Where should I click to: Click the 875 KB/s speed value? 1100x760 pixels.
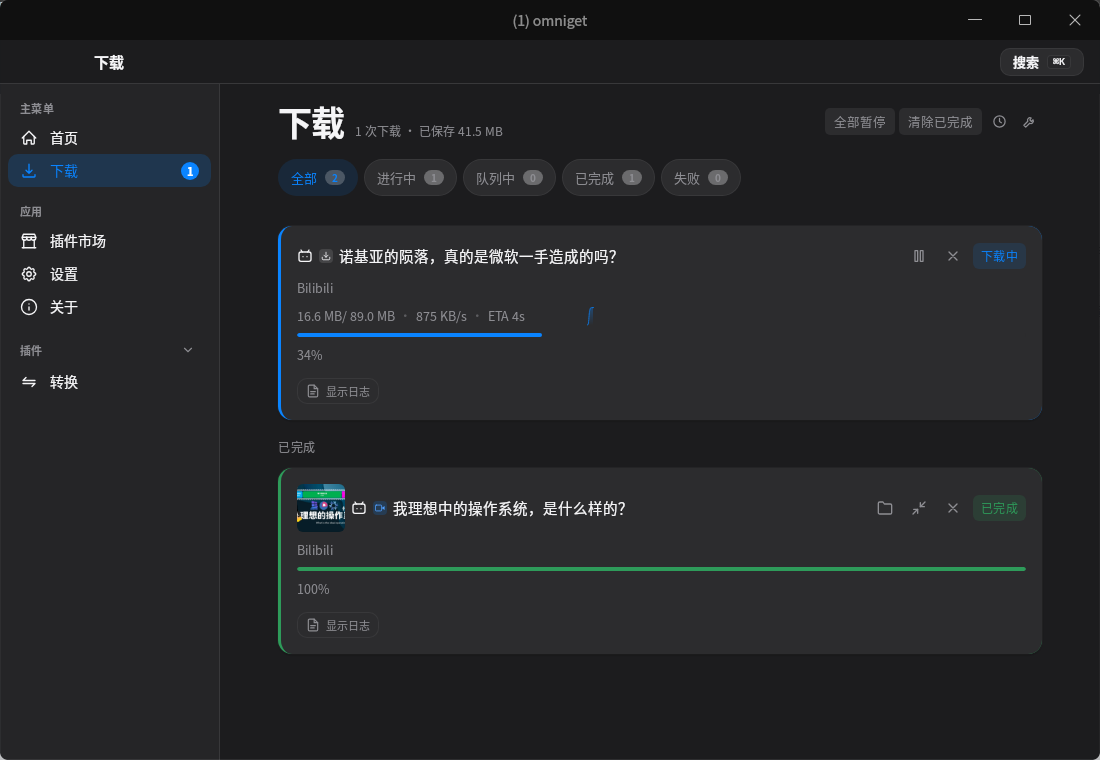[441, 316]
